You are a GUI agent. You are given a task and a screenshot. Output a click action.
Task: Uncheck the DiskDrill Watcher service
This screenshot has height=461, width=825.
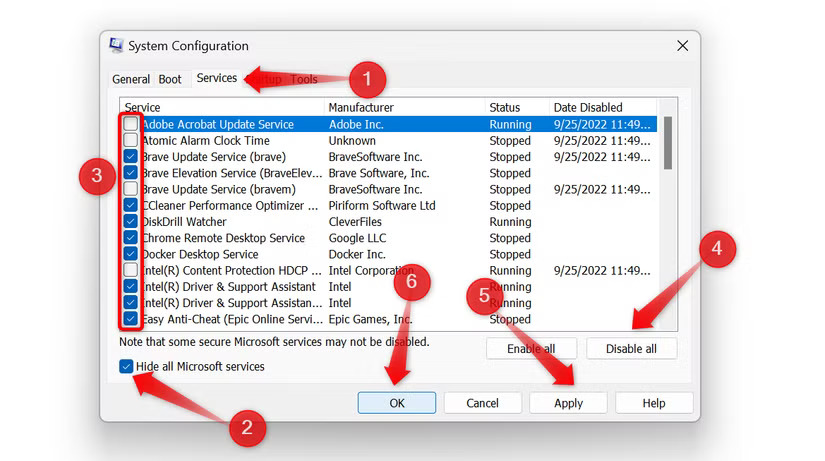coord(131,222)
